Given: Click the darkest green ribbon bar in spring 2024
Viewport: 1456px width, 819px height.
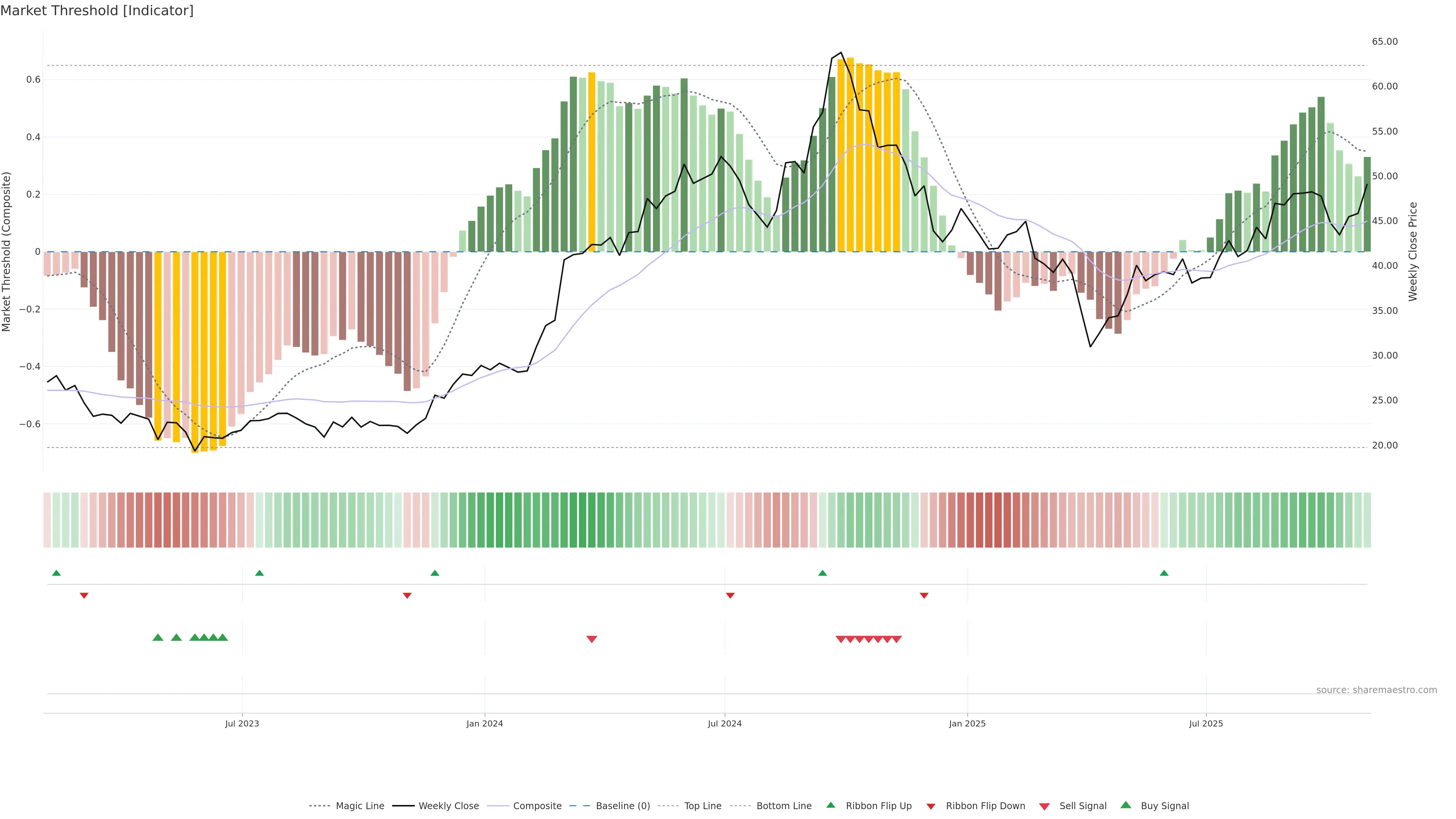Looking at the screenshot, I should pos(582,520).
